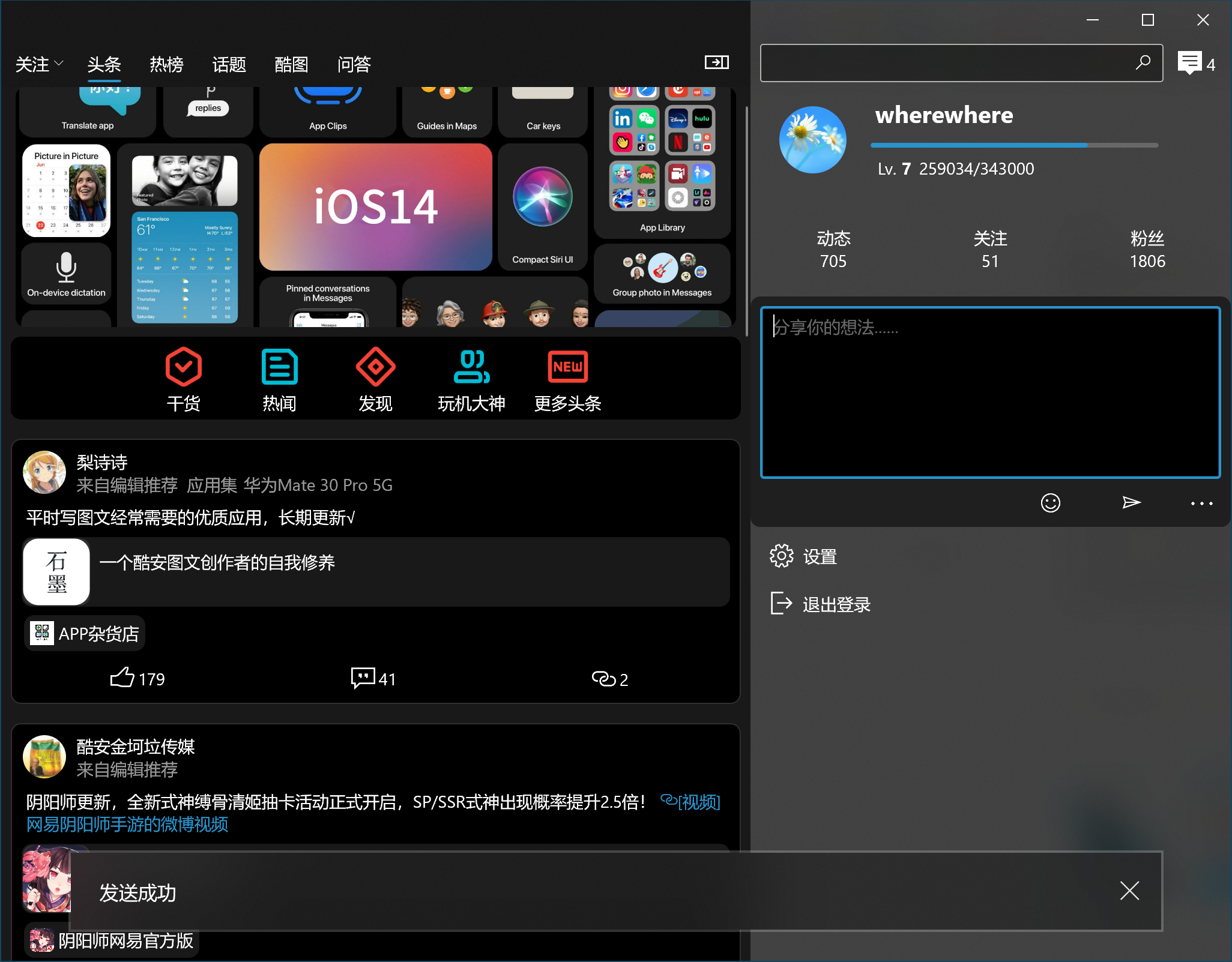Open comments on 梨诗诗 post
Viewport: 1232px width, 962px height.
363,678
